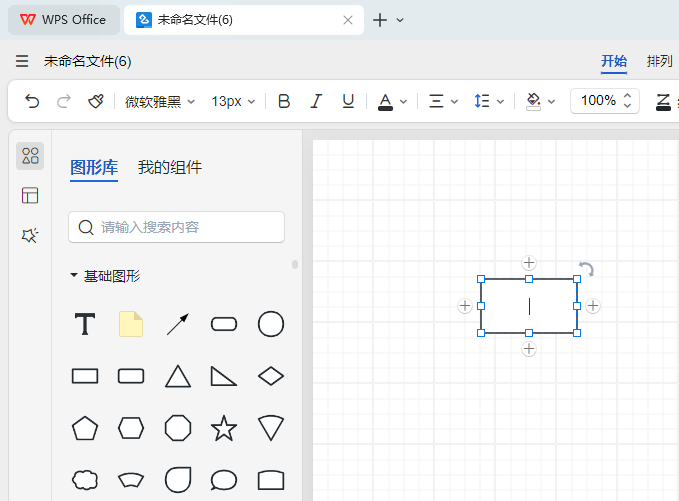
Task: Select the pentagon shape
Action: click(x=85, y=428)
